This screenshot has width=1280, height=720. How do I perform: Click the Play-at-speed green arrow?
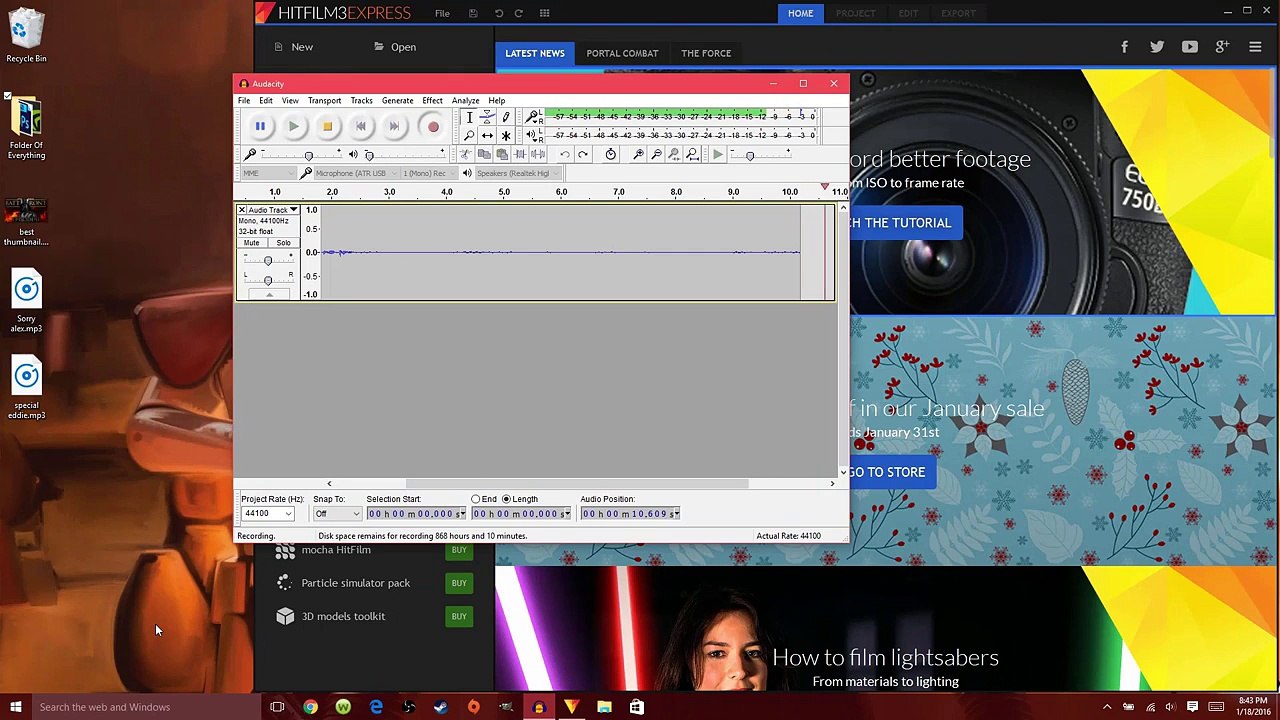pyautogui.click(x=718, y=154)
